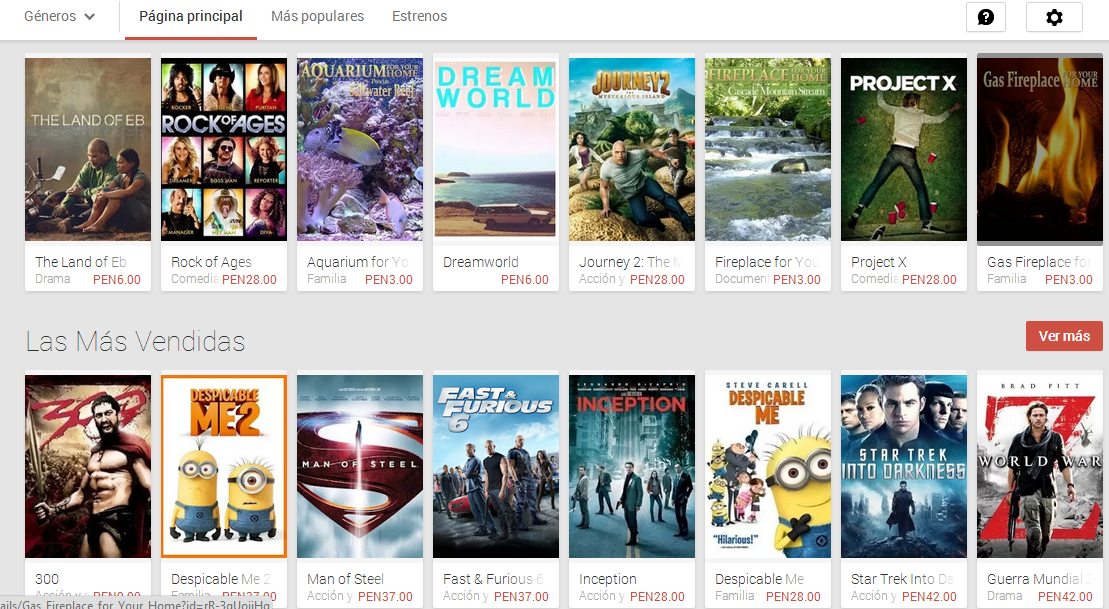Click the title 'Journey 2'
The image size is (1109, 609).
631,262
